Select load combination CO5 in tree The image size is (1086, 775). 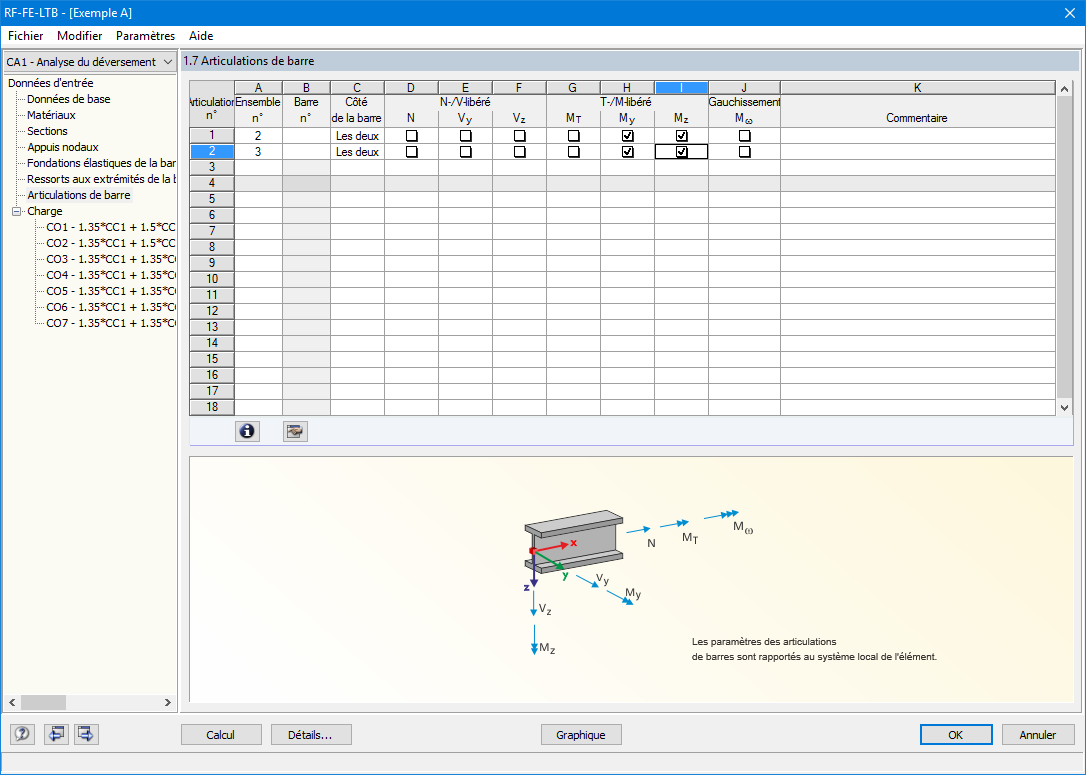[111, 291]
